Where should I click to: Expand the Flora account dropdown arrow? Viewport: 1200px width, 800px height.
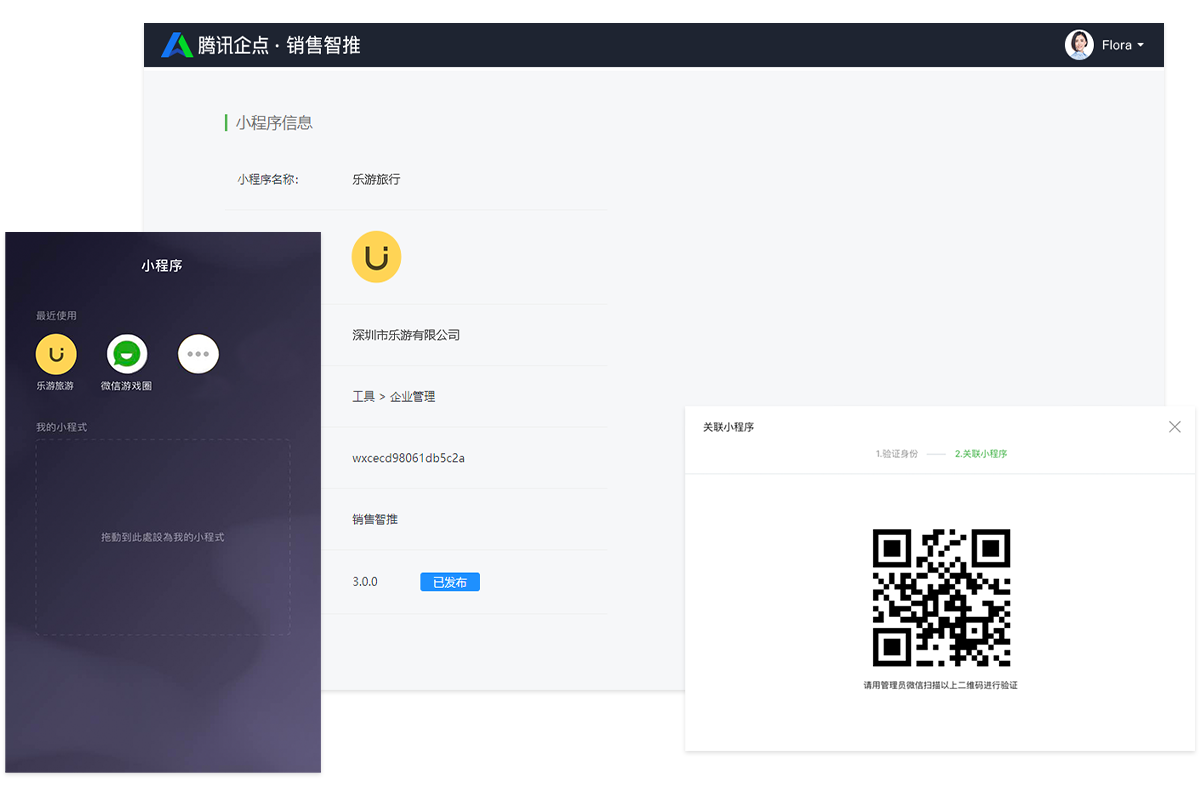[x=1140, y=45]
